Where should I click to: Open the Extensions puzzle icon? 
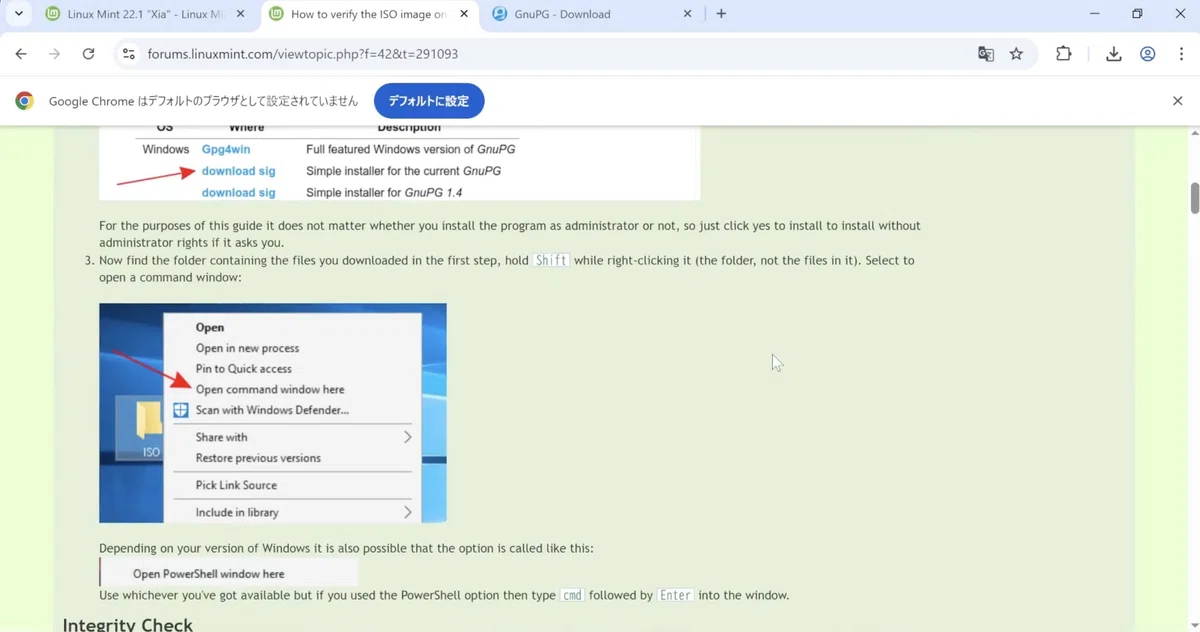[x=1063, y=54]
